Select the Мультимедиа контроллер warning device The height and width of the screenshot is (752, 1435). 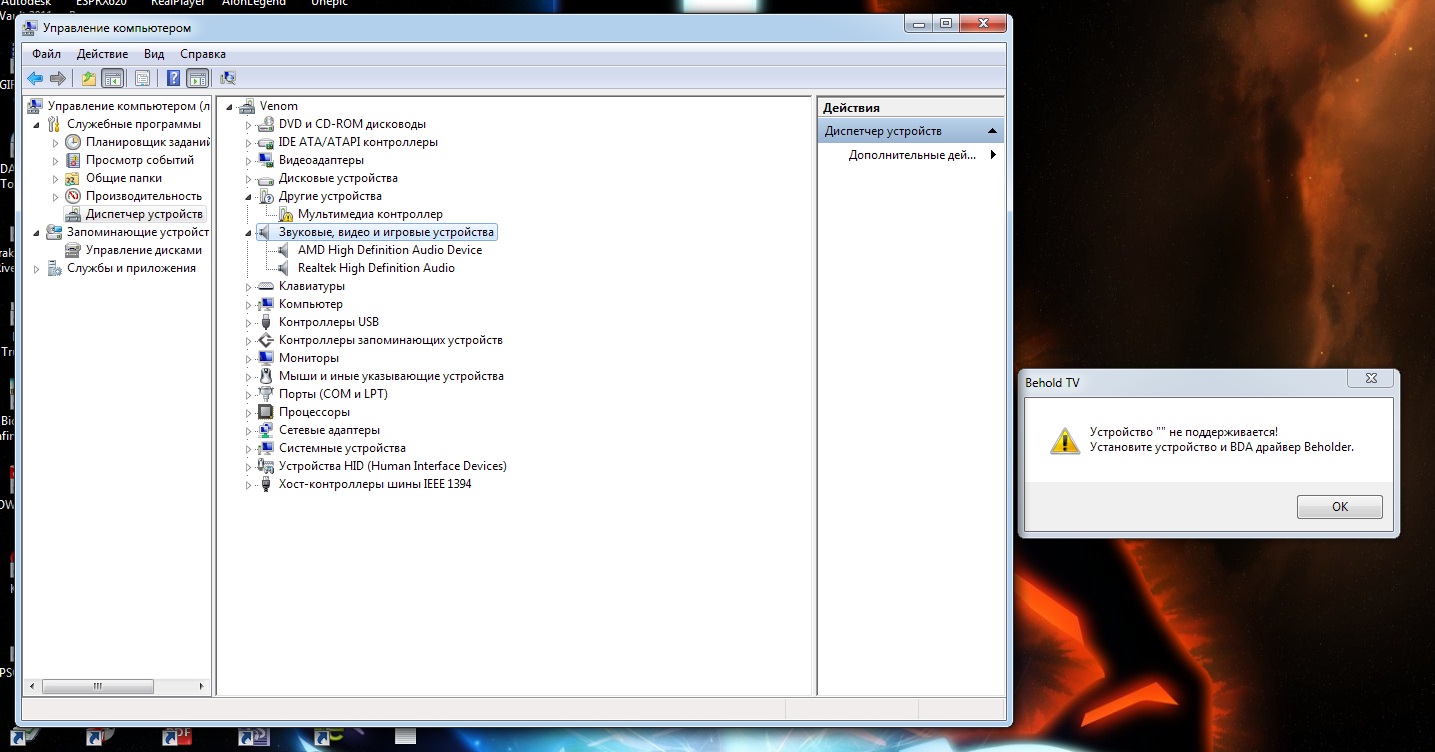(369, 214)
